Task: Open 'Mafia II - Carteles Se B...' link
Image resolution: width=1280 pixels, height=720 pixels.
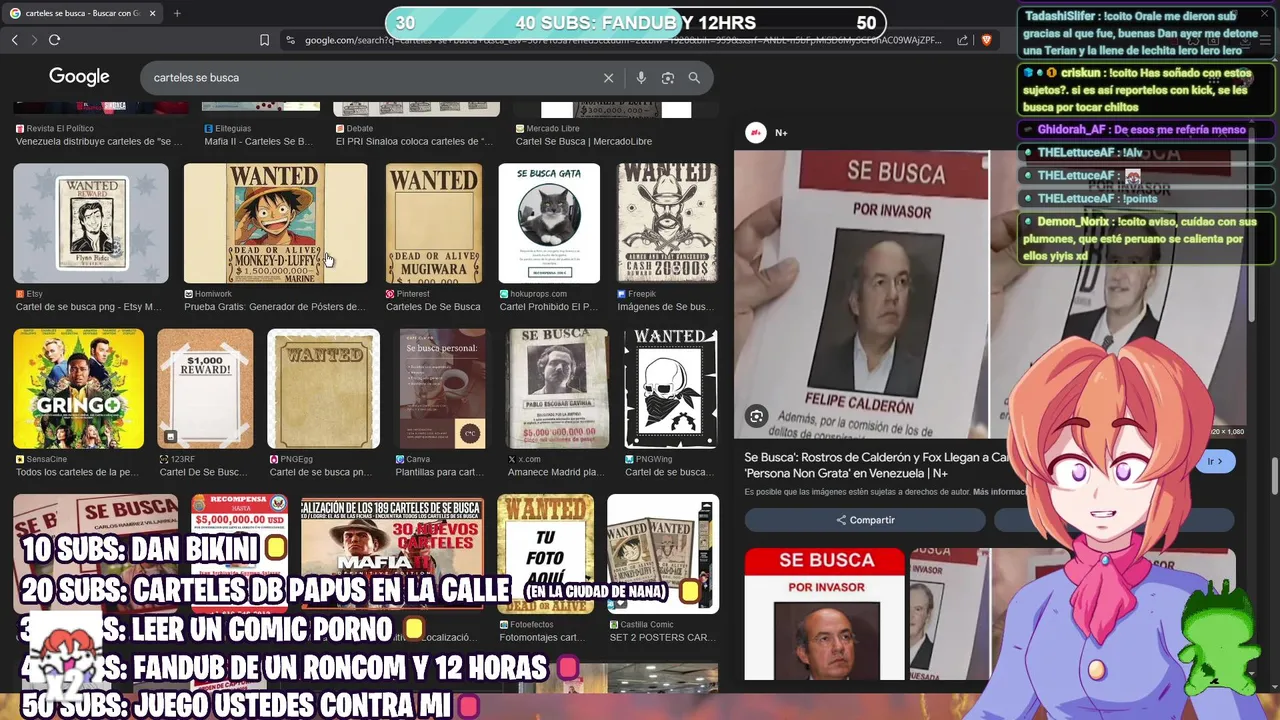Action: pyautogui.click(x=259, y=142)
